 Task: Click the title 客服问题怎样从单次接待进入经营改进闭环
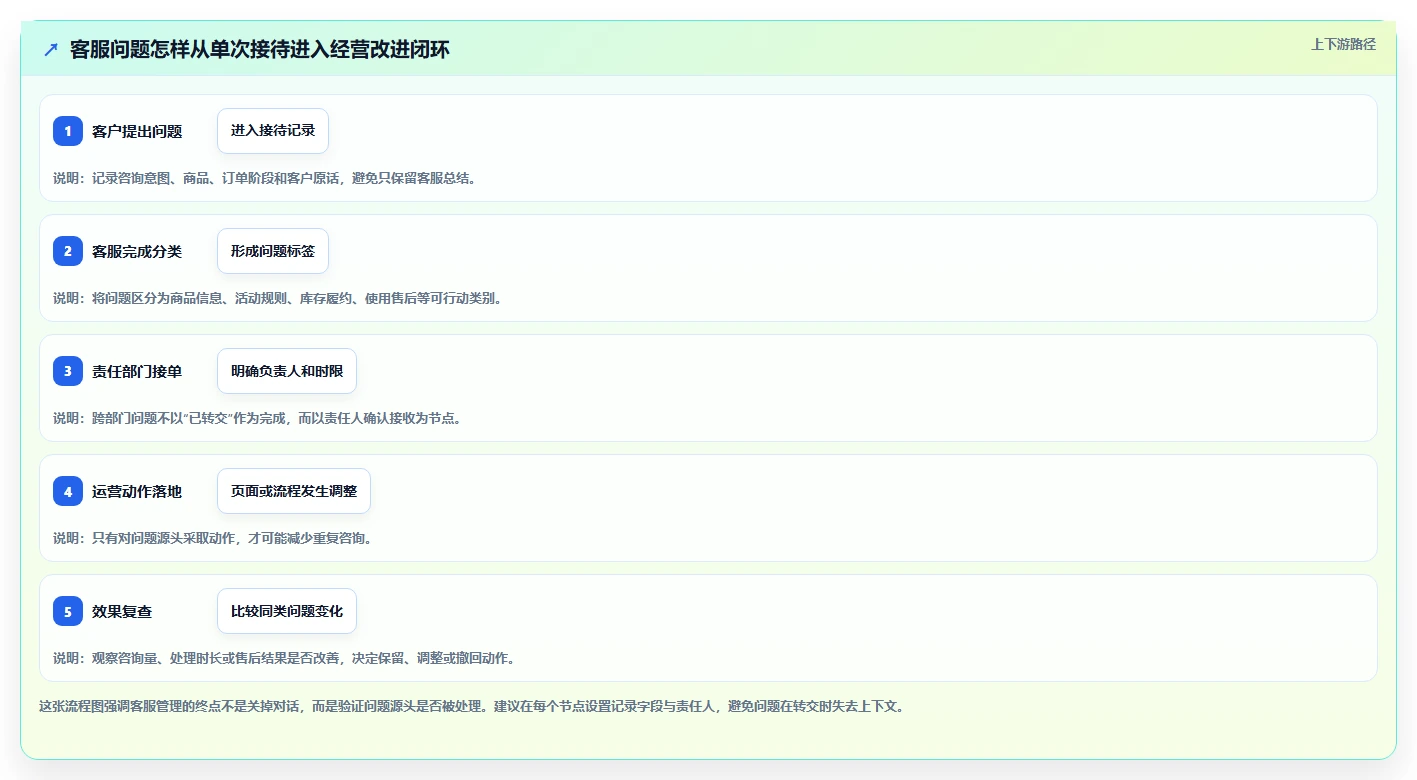[260, 49]
